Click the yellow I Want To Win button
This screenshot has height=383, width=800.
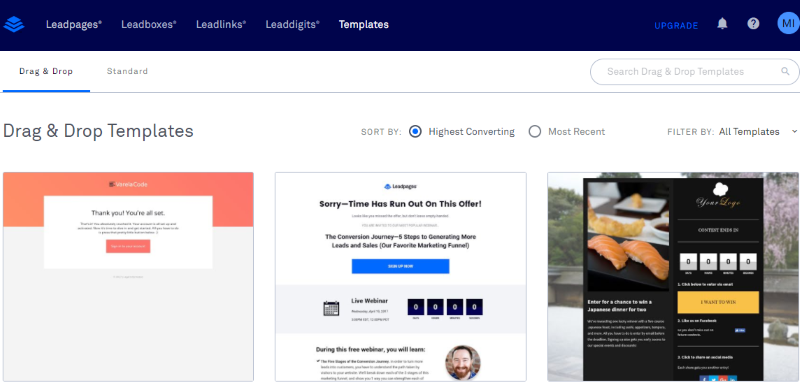tap(718, 302)
